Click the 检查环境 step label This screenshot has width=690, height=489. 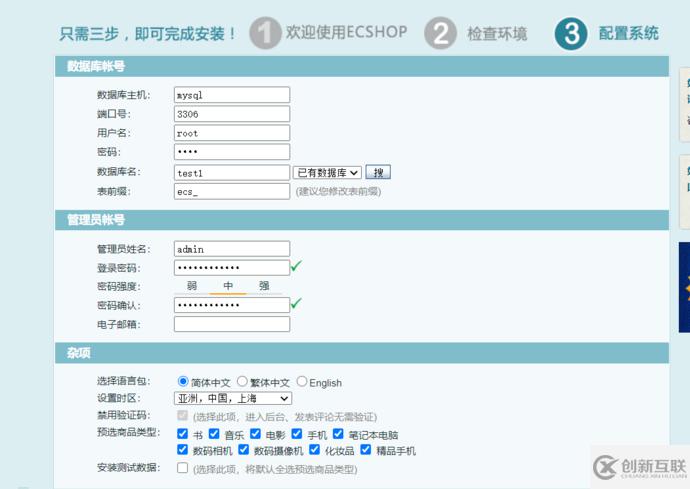coord(497,33)
